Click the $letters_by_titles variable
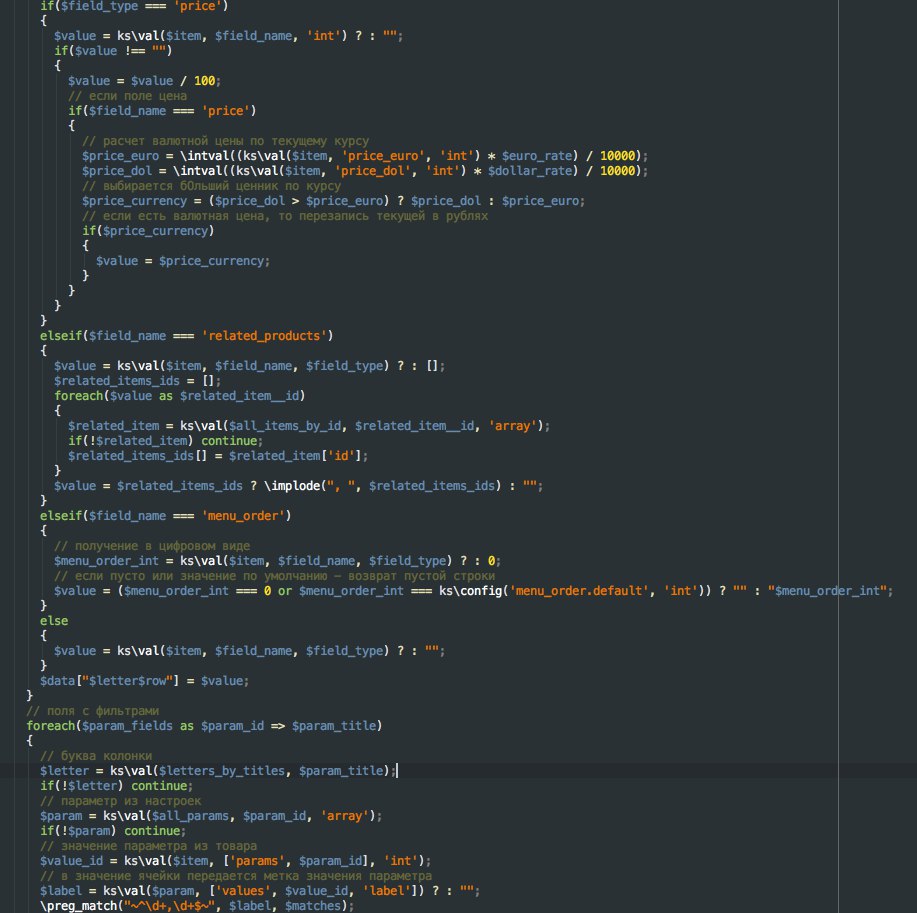 pyautogui.click(x=222, y=771)
